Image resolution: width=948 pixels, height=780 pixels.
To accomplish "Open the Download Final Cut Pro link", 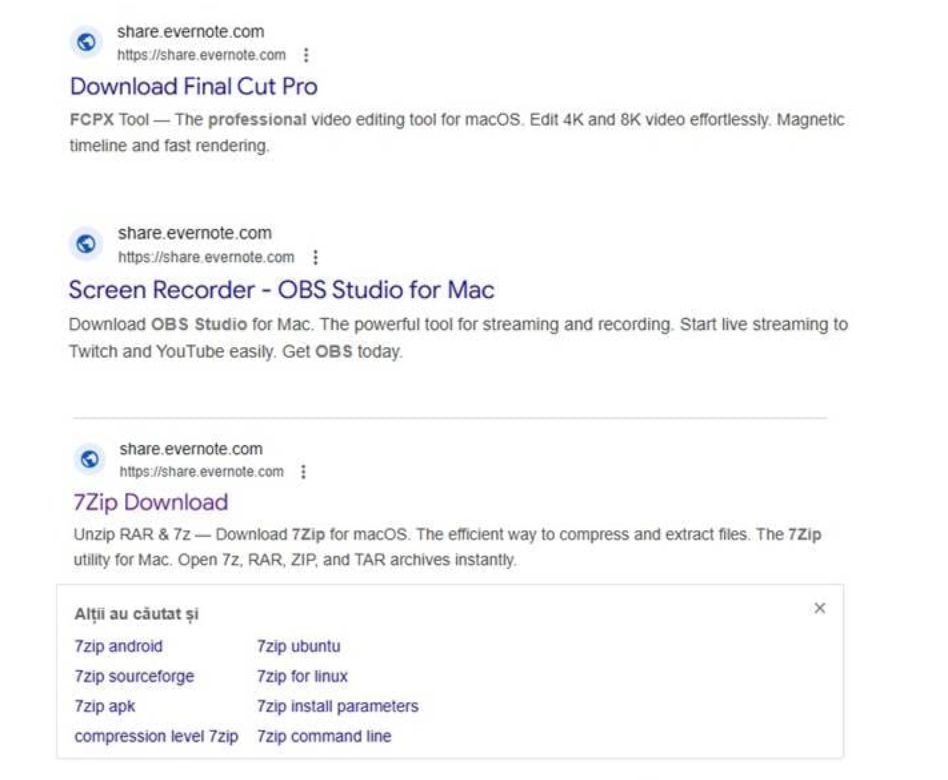I will (194, 86).
